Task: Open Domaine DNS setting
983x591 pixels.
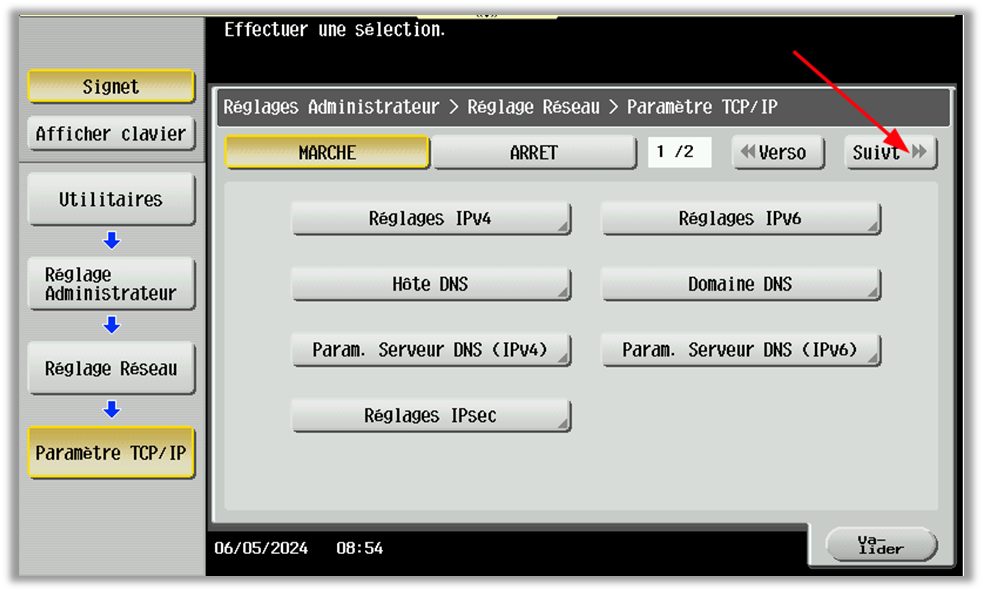Action: coord(741,285)
